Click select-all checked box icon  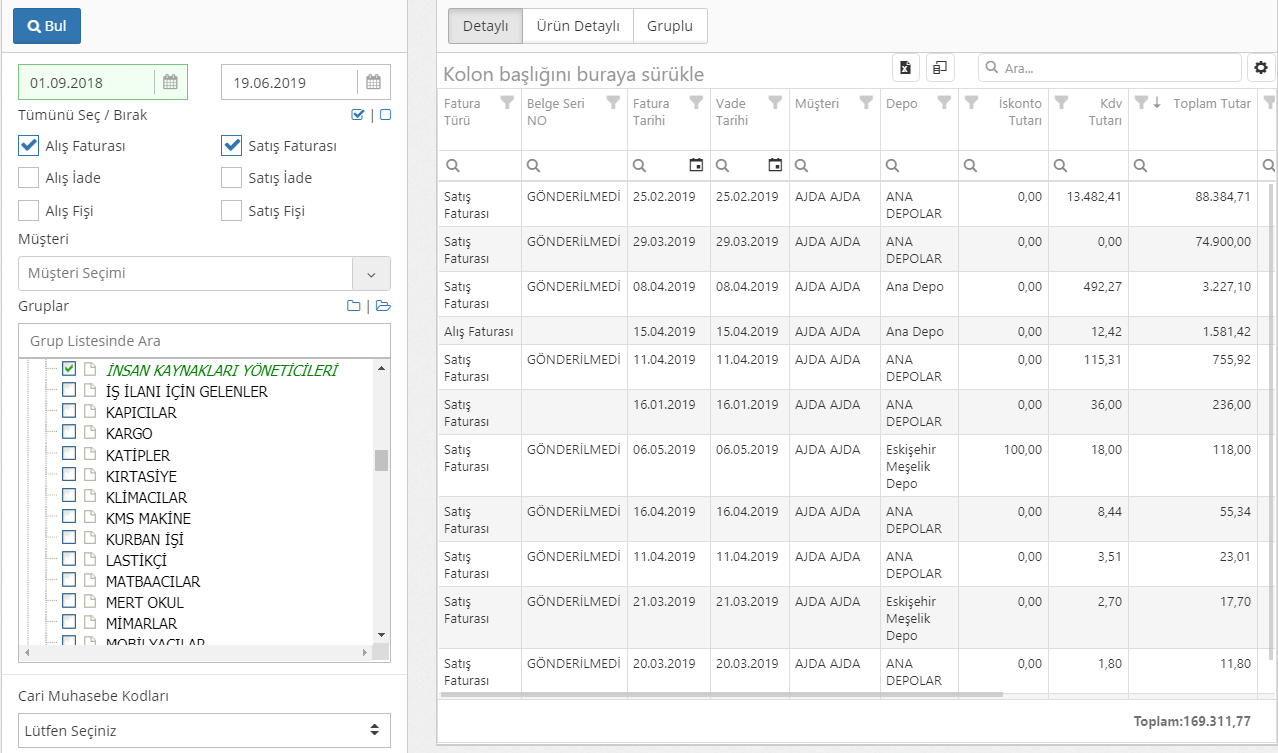pyautogui.click(x=358, y=115)
